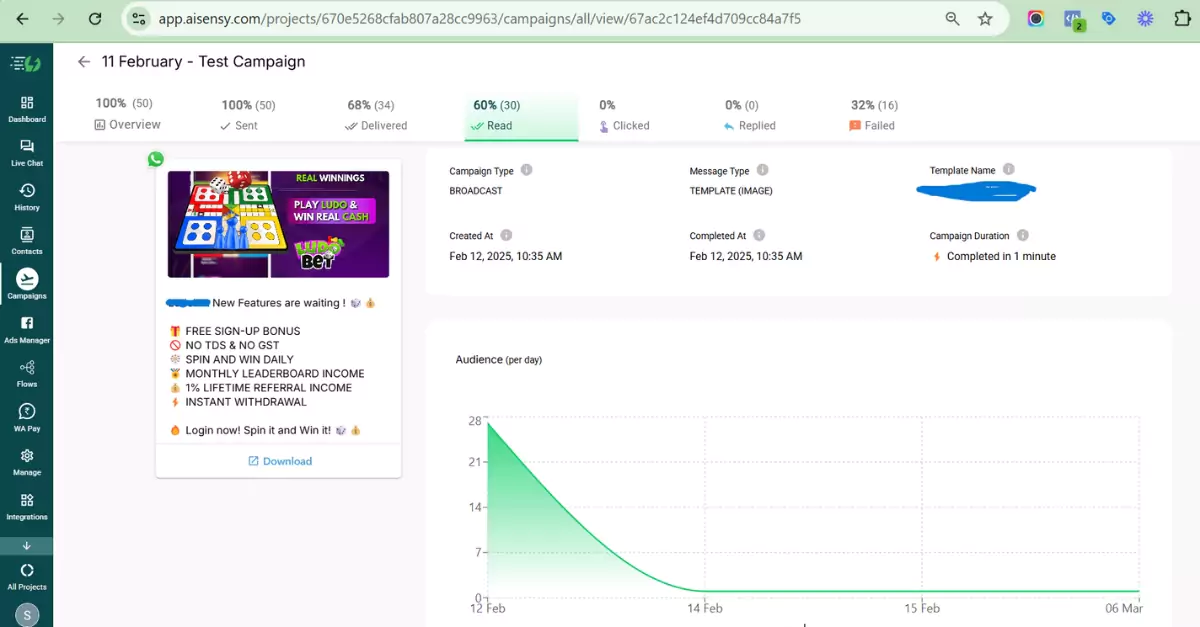Click 'Login now! Spin it and Win it!' text

pos(258,430)
